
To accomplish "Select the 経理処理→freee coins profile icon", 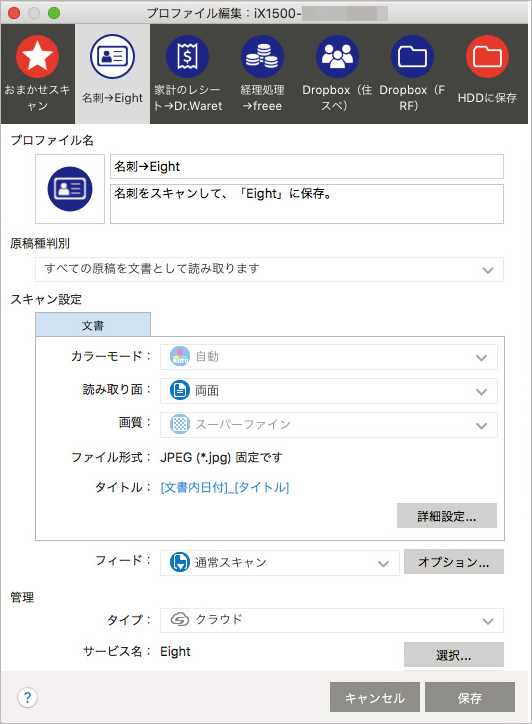I will click(262, 57).
